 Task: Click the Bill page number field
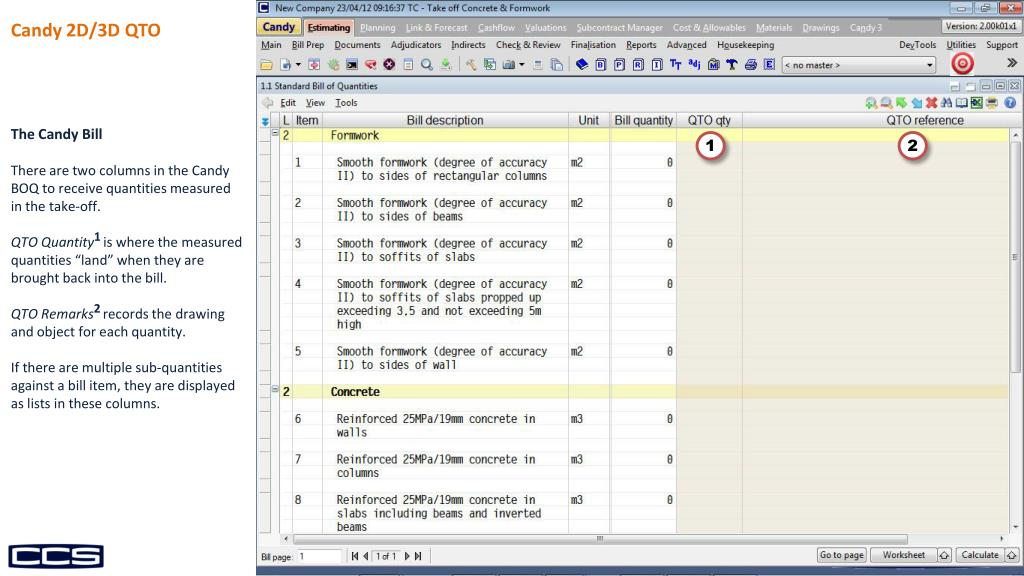point(319,556)
